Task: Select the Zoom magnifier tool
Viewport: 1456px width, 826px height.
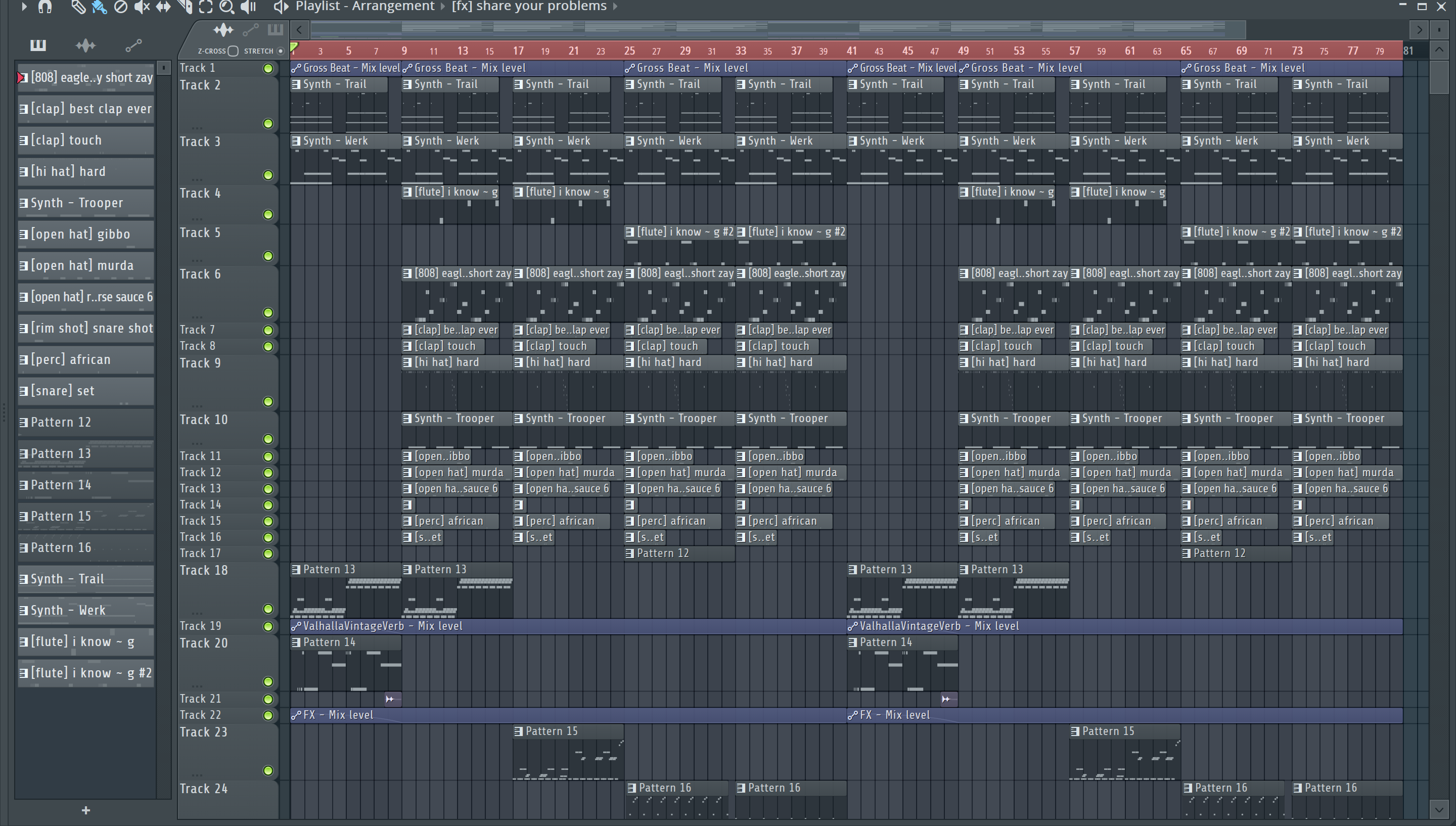Action: pyautogui.click(x=227, y=7)
